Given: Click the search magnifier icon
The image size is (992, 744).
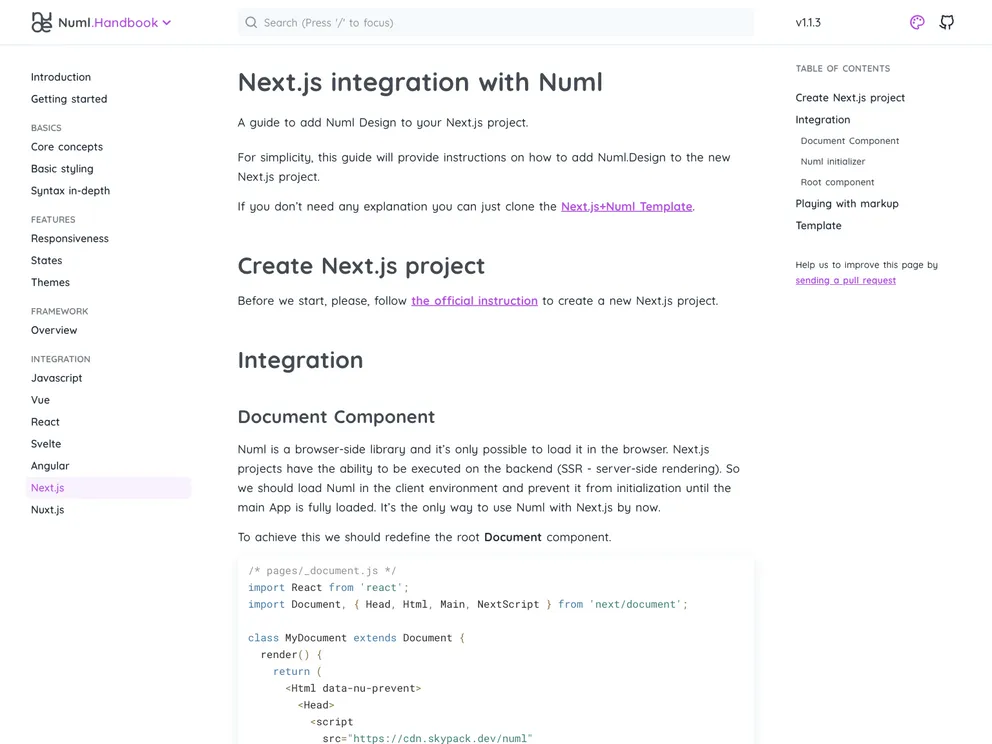Looking at the screenshot, I should point(251,22).
